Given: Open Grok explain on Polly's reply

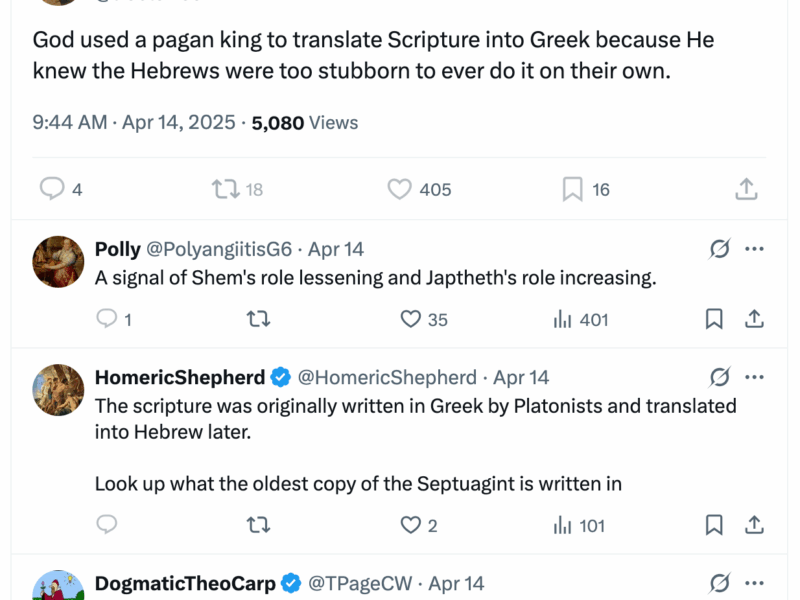Looking at the screenshot, I should pyautogui.click(x=719, y=249).
